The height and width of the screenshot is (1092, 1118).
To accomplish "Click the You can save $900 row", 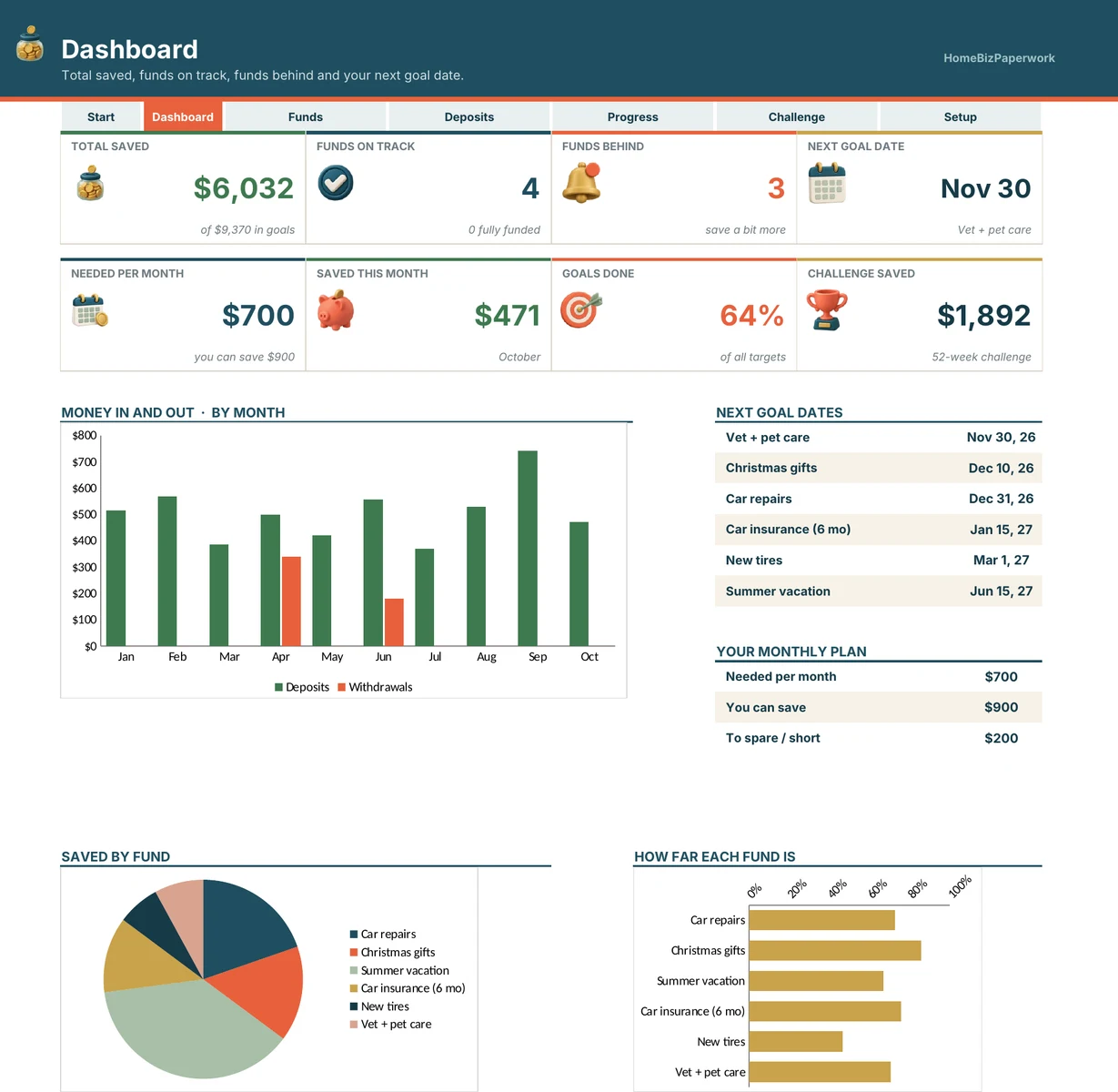I will click(879, 707).
